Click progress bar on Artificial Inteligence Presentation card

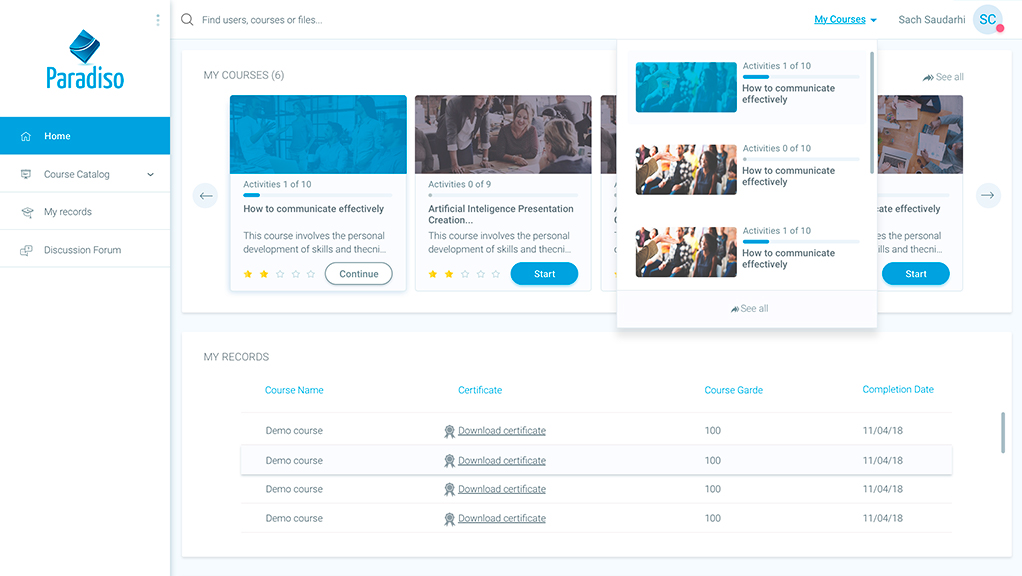503,195
